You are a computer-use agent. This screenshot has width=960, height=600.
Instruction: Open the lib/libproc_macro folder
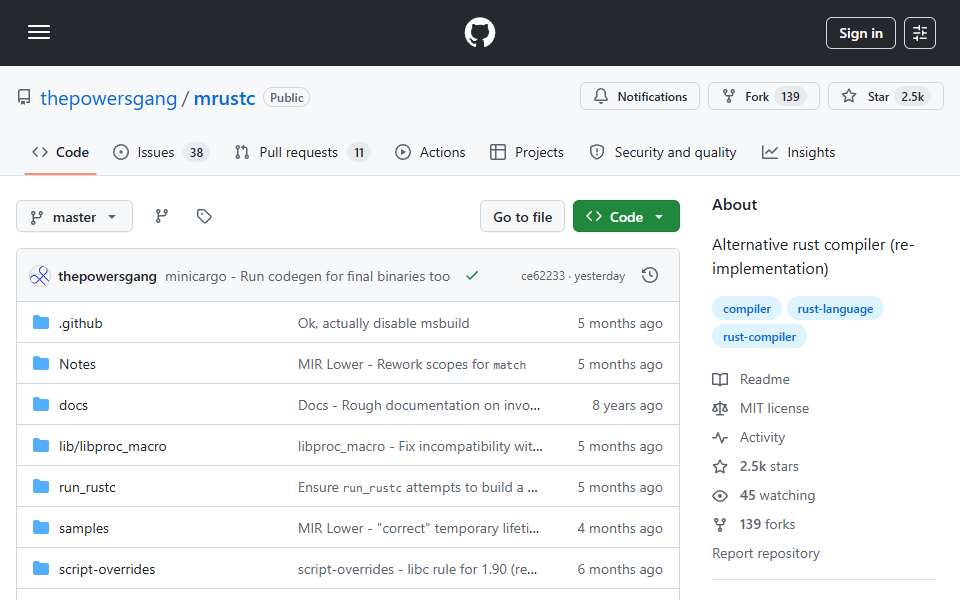[x=113, y=446]
